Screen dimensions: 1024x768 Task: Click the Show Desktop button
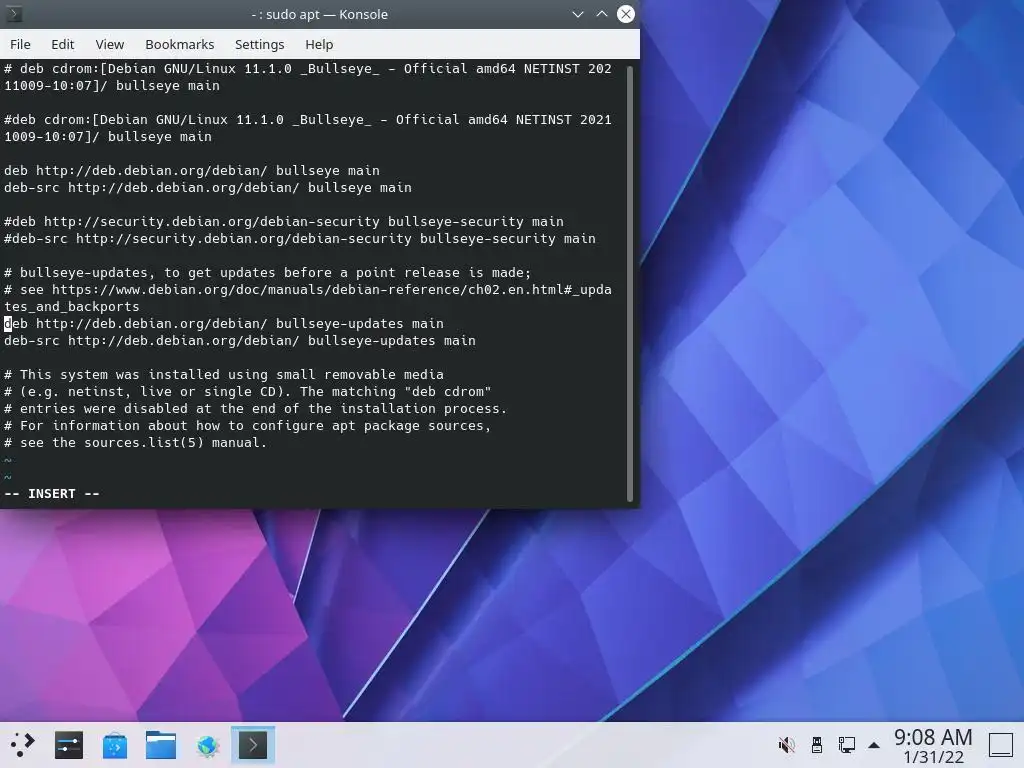[1000, 745]
